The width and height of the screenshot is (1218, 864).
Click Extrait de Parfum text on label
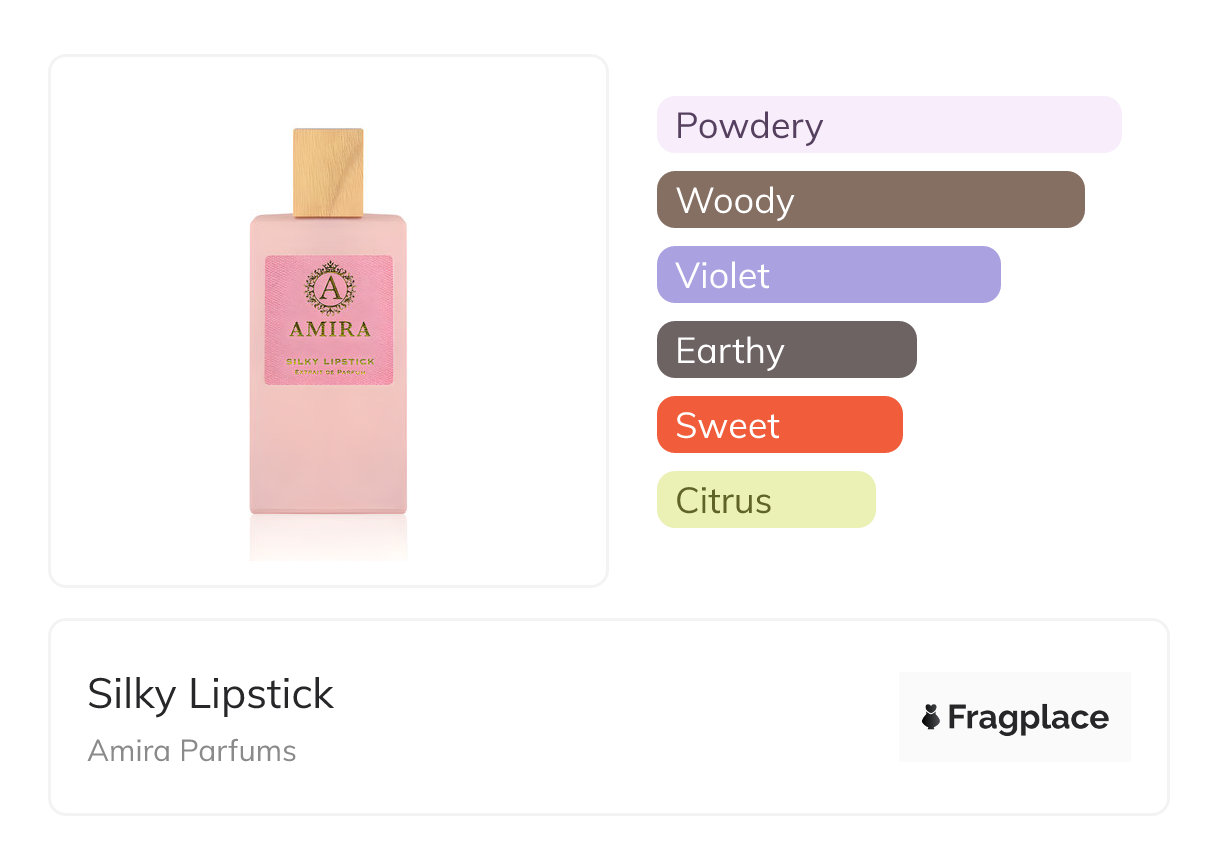pos(329,372)
